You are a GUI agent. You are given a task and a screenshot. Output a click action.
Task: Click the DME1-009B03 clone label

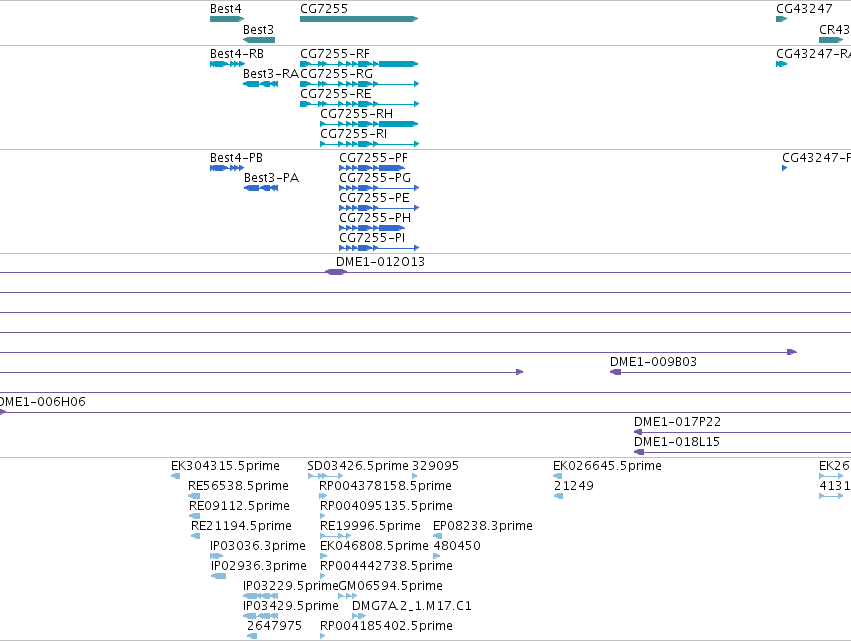click(x=653, y=362)
